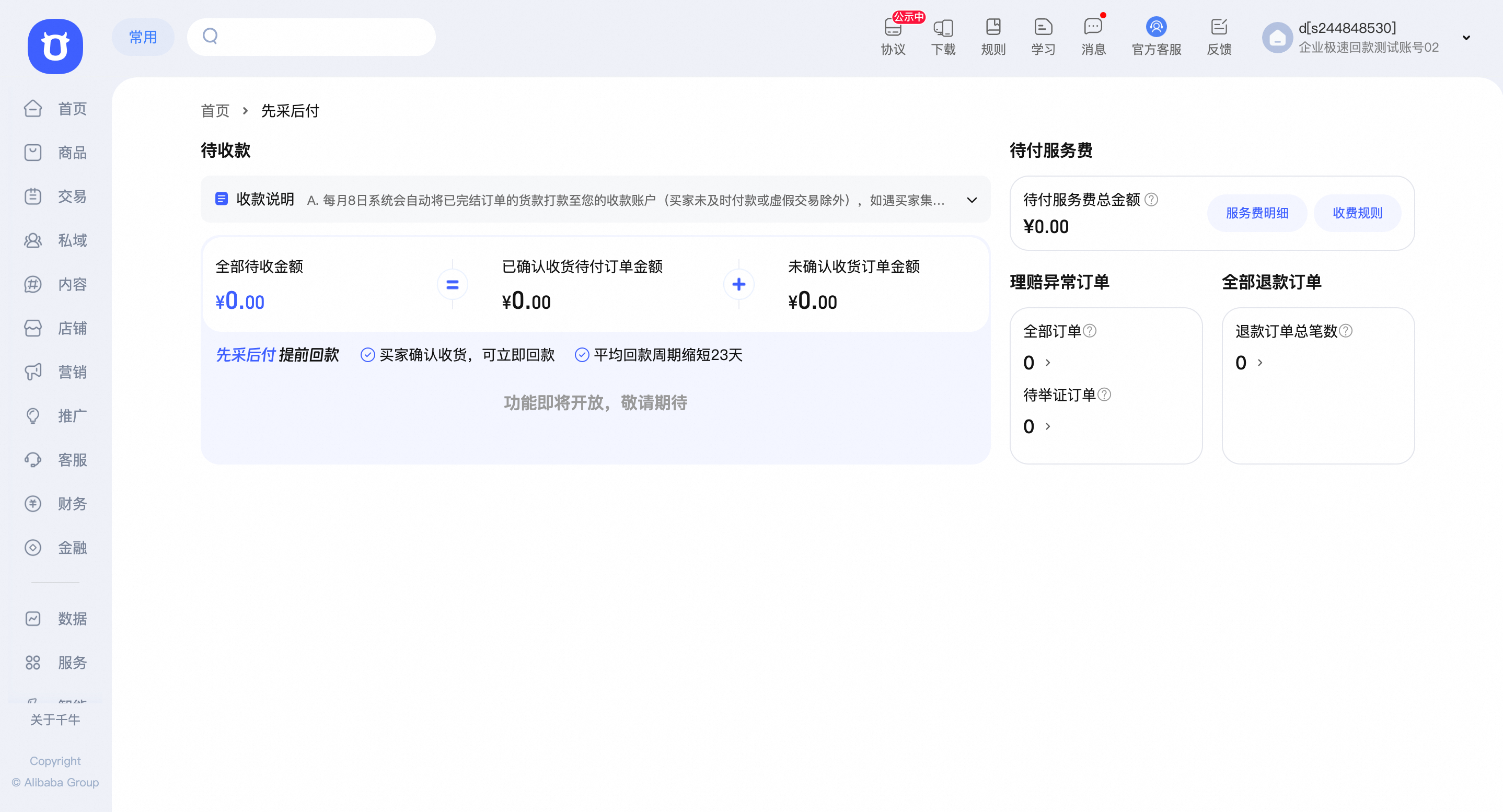Open the 下载 icon in top bar

(943, 37)
